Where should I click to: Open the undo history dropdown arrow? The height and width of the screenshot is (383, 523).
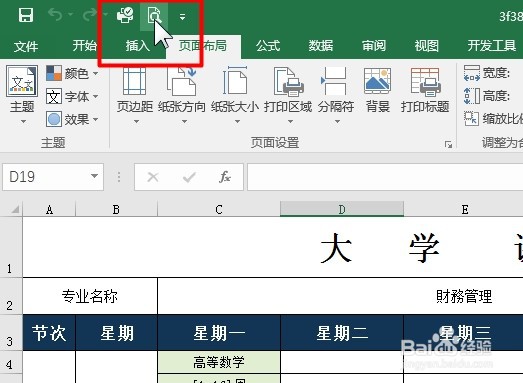pyautogui.click(x=70, y=15)
